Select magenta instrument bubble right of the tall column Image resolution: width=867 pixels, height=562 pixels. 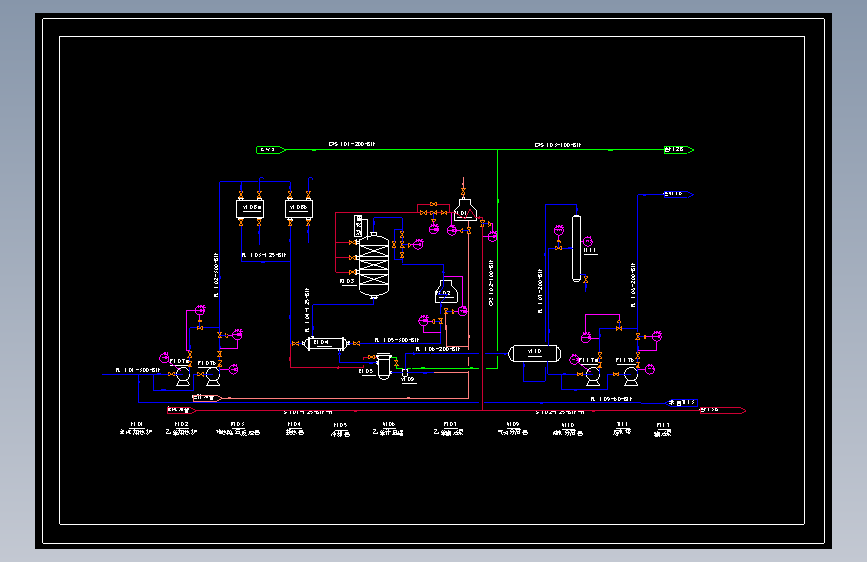click(588, 242)
